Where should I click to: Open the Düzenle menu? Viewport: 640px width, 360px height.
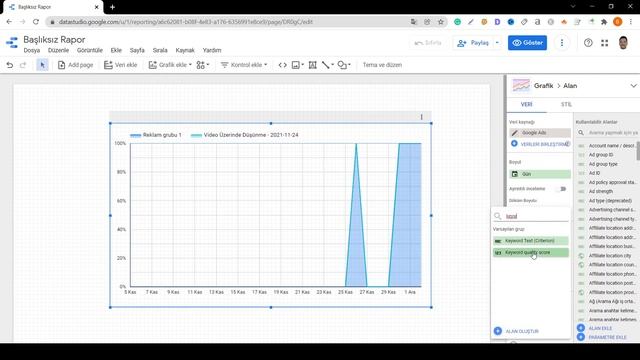(58, 50)
